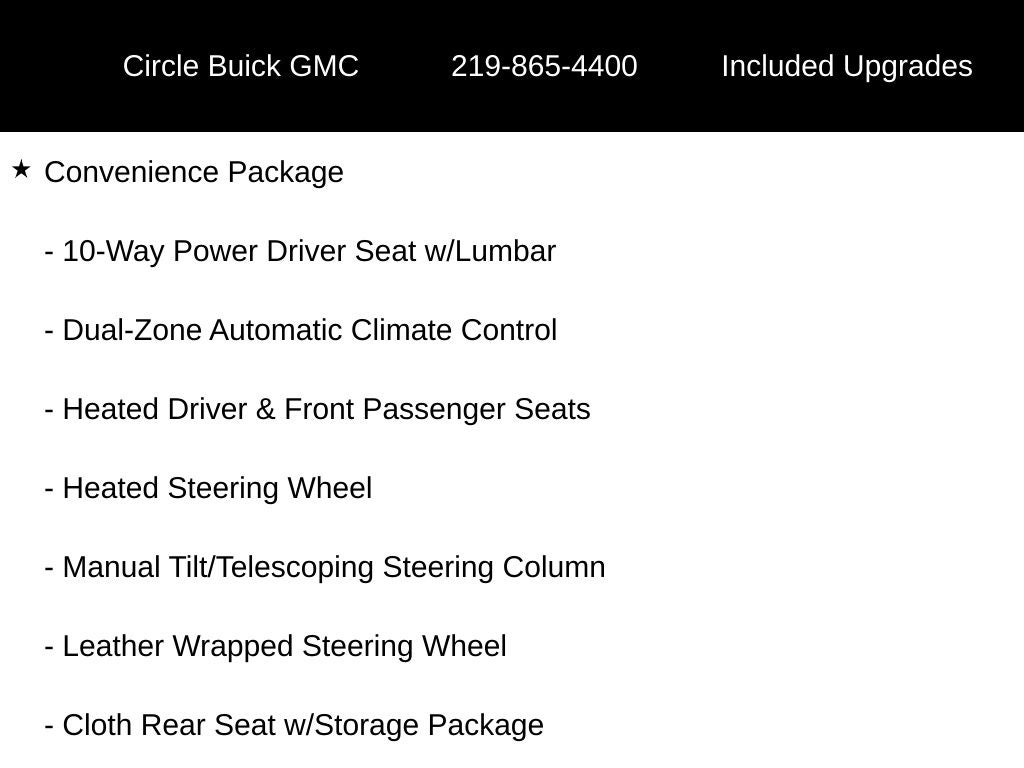
Task: Click the dash bullet before Cloth Rear Seat
Action: click(49, 726)
